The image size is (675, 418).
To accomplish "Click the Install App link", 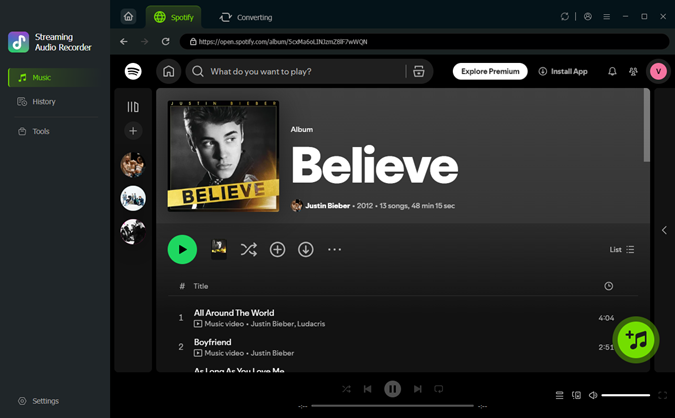I will [563, 71].
